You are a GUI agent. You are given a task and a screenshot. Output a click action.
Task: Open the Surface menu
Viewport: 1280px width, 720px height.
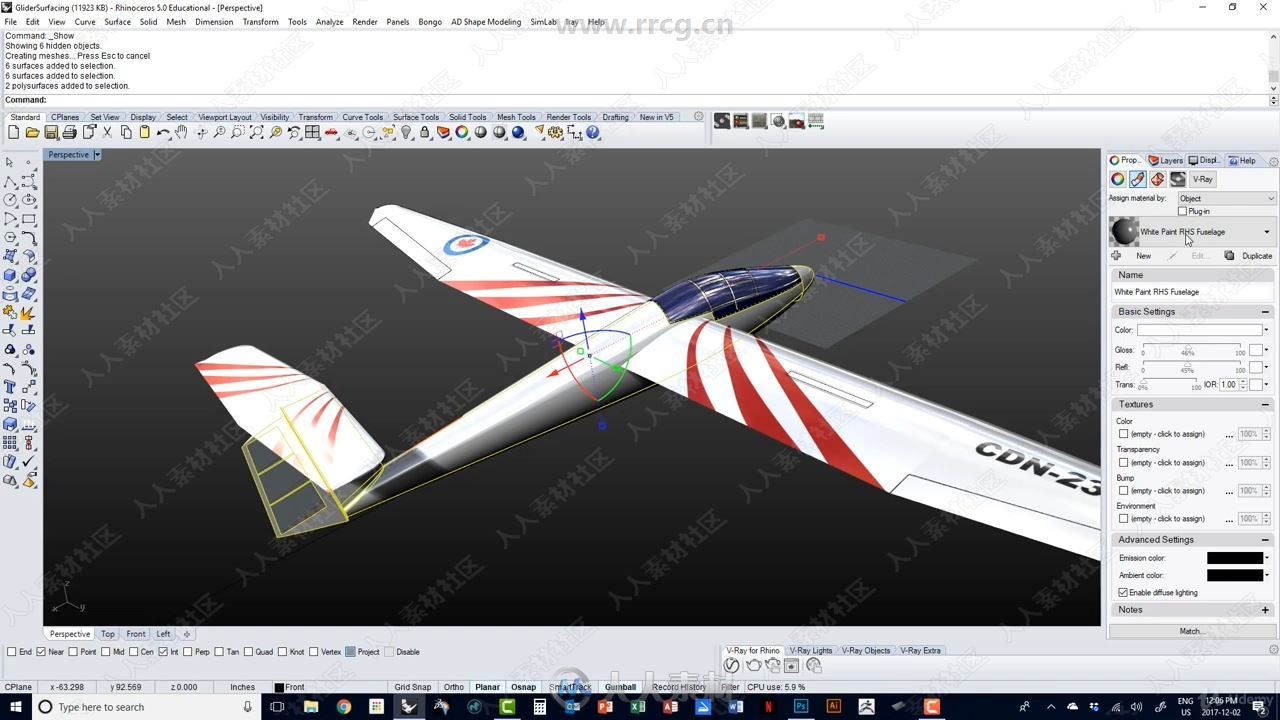tap(117, 21)
